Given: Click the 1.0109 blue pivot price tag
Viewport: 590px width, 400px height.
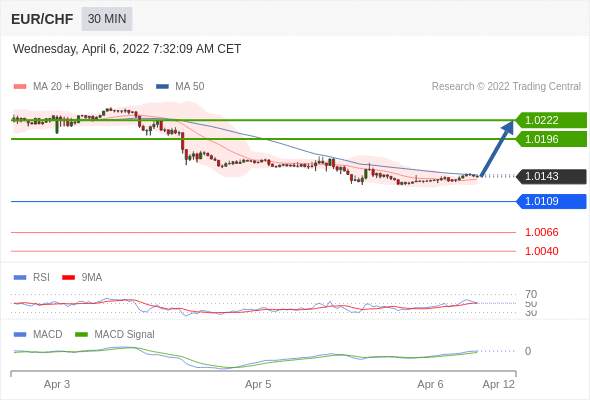Looking at the screenshot, I should point(552,201).
